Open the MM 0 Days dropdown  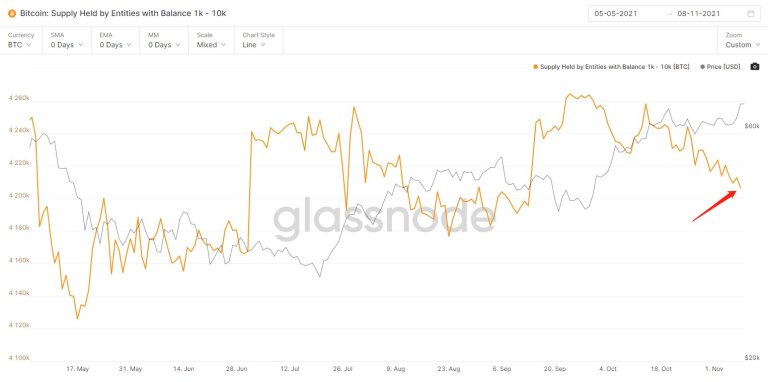[164, 40]
